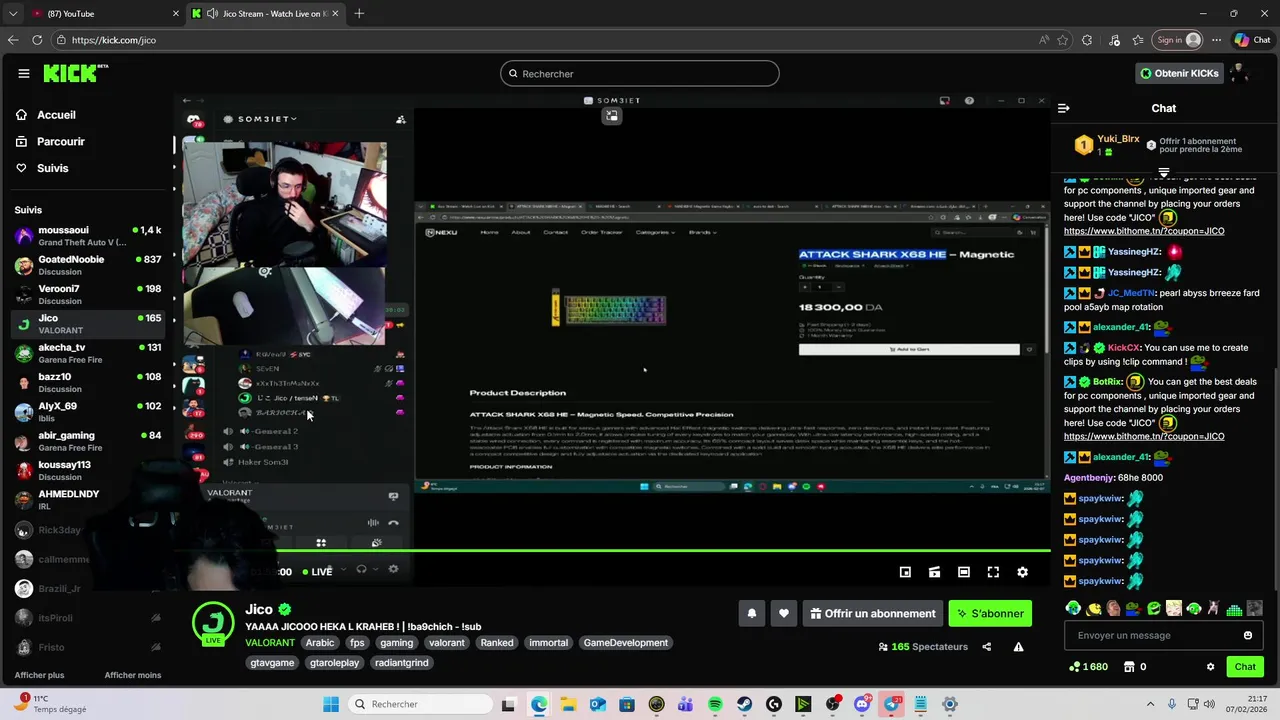The image size is (1280, 720).
Task: Open Discord from the taskbar
Action: [862, 705]
